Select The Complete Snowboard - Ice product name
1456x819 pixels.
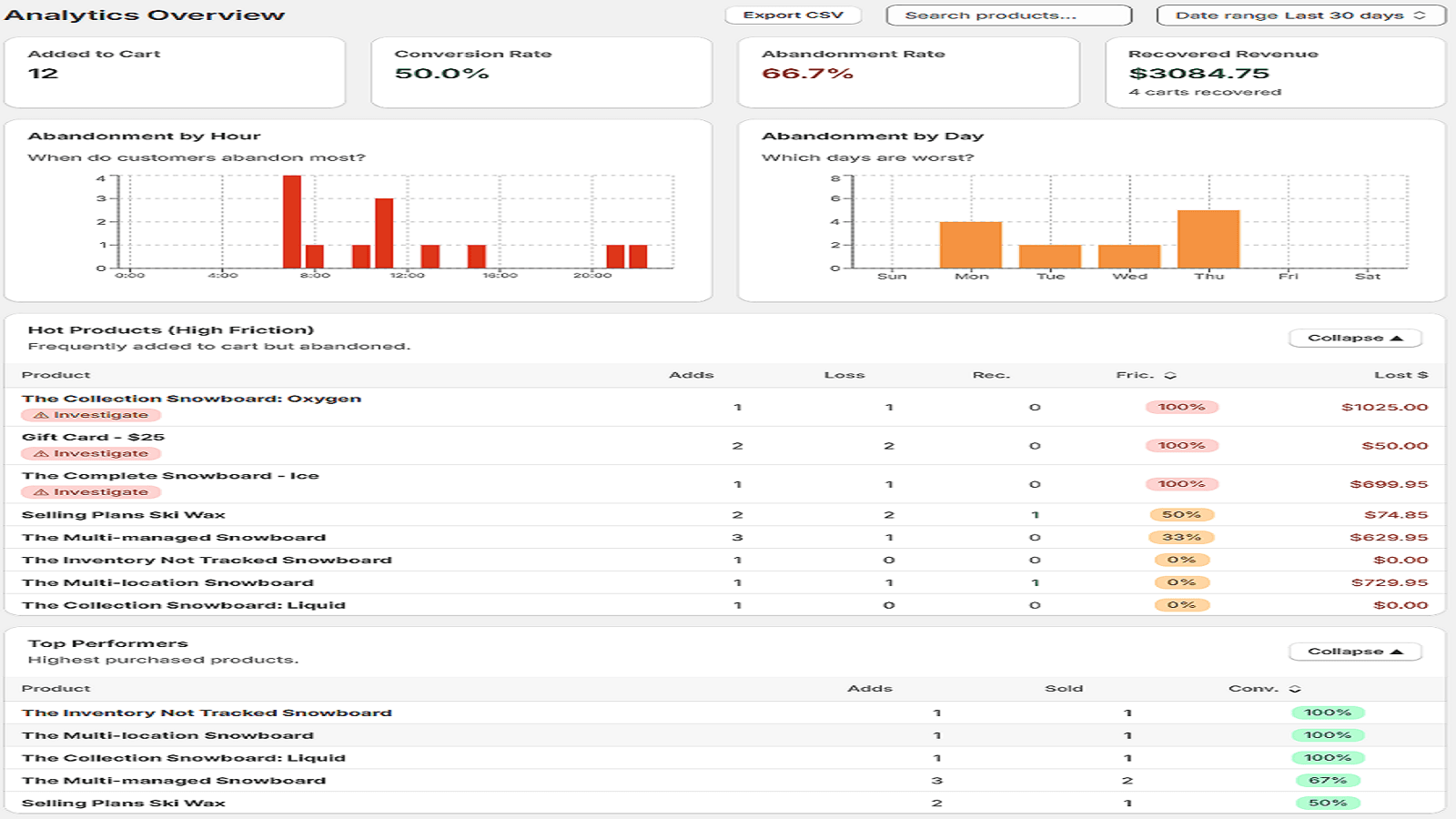coord(170,476)
